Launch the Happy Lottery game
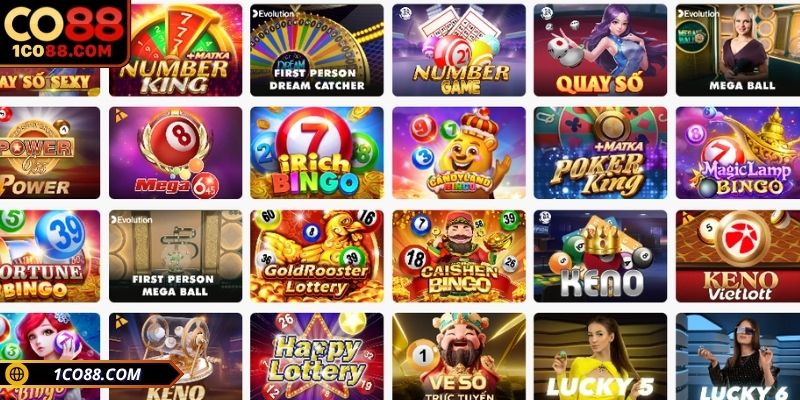 316,356
